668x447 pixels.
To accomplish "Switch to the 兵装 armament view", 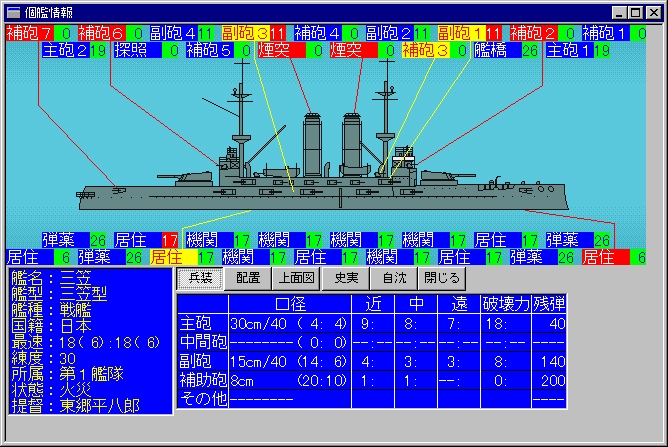I will (200, 277).
